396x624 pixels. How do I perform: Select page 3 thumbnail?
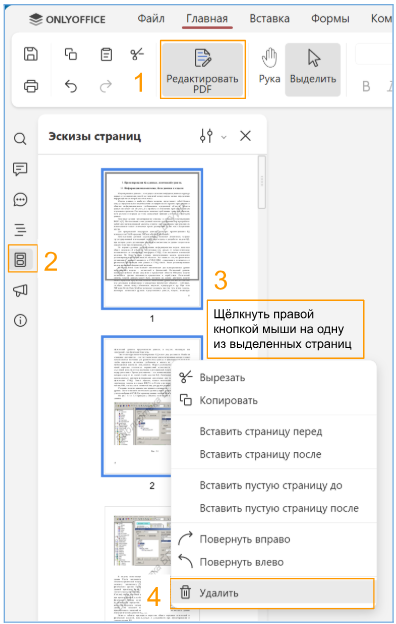[x=138, y=563]
